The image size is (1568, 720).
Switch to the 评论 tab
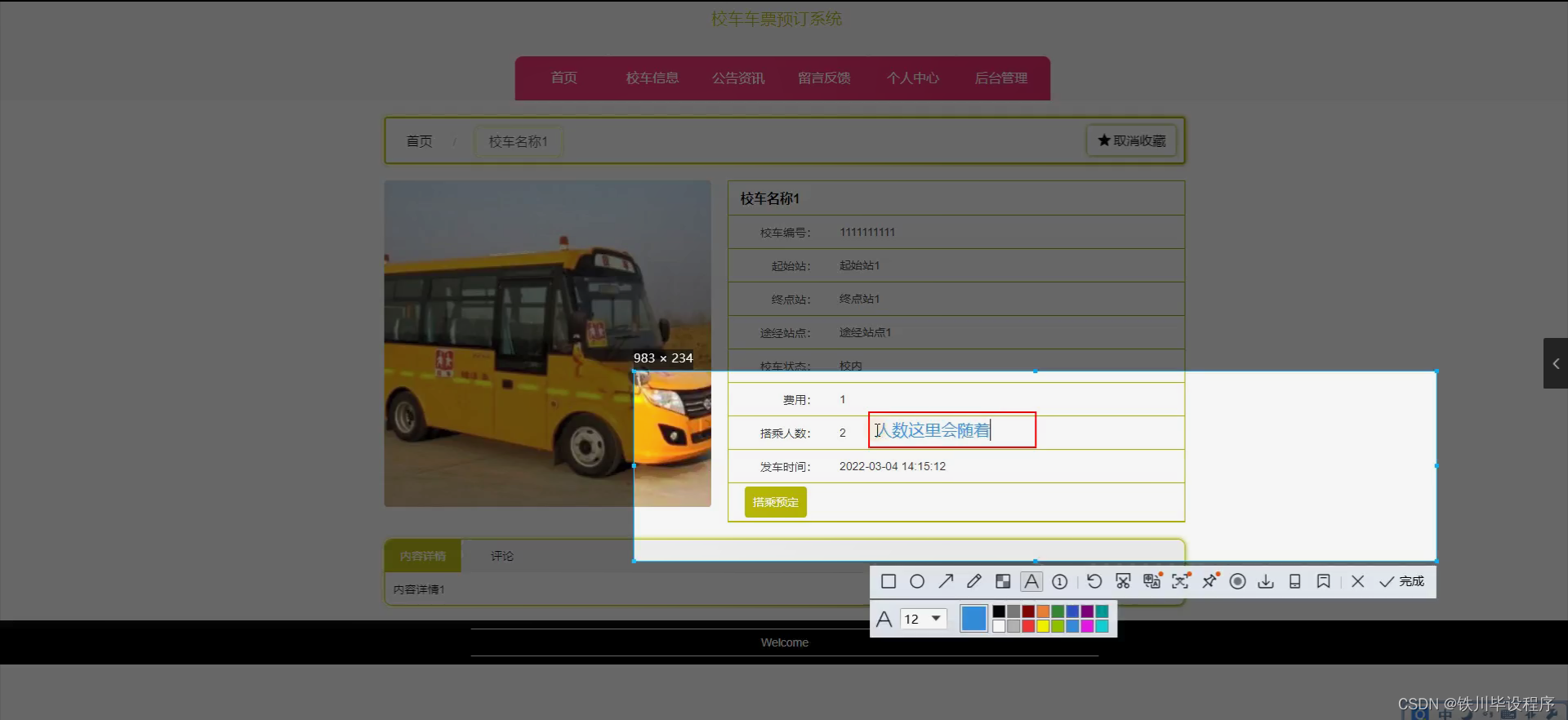501,556
